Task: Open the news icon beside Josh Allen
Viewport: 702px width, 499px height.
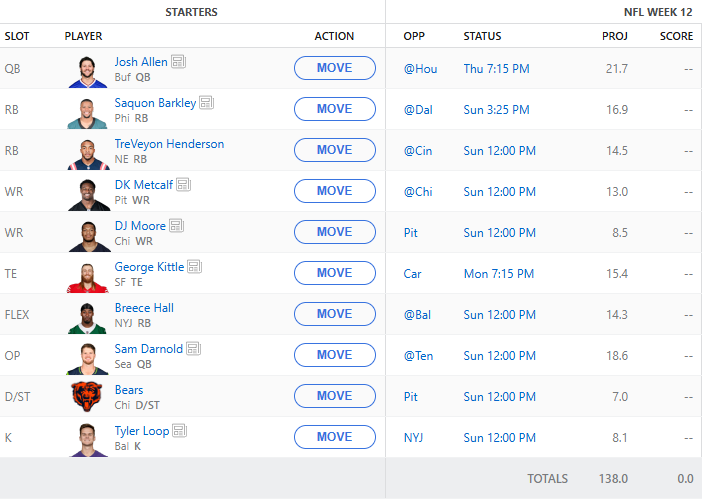Action: click(178, 62)
